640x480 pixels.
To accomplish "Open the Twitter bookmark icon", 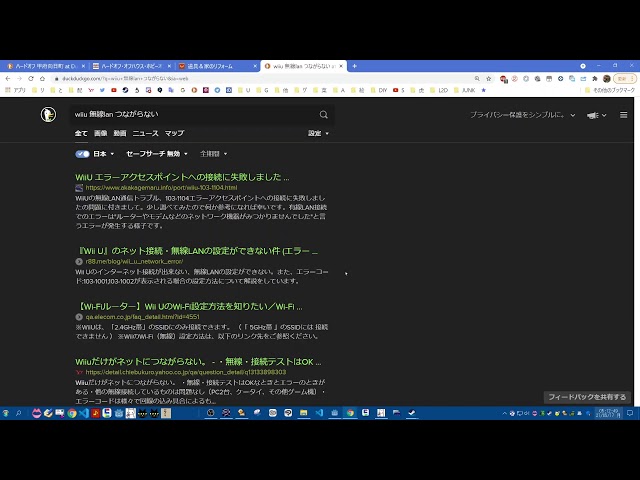I will pyautogui.click(x=102, y=90).
